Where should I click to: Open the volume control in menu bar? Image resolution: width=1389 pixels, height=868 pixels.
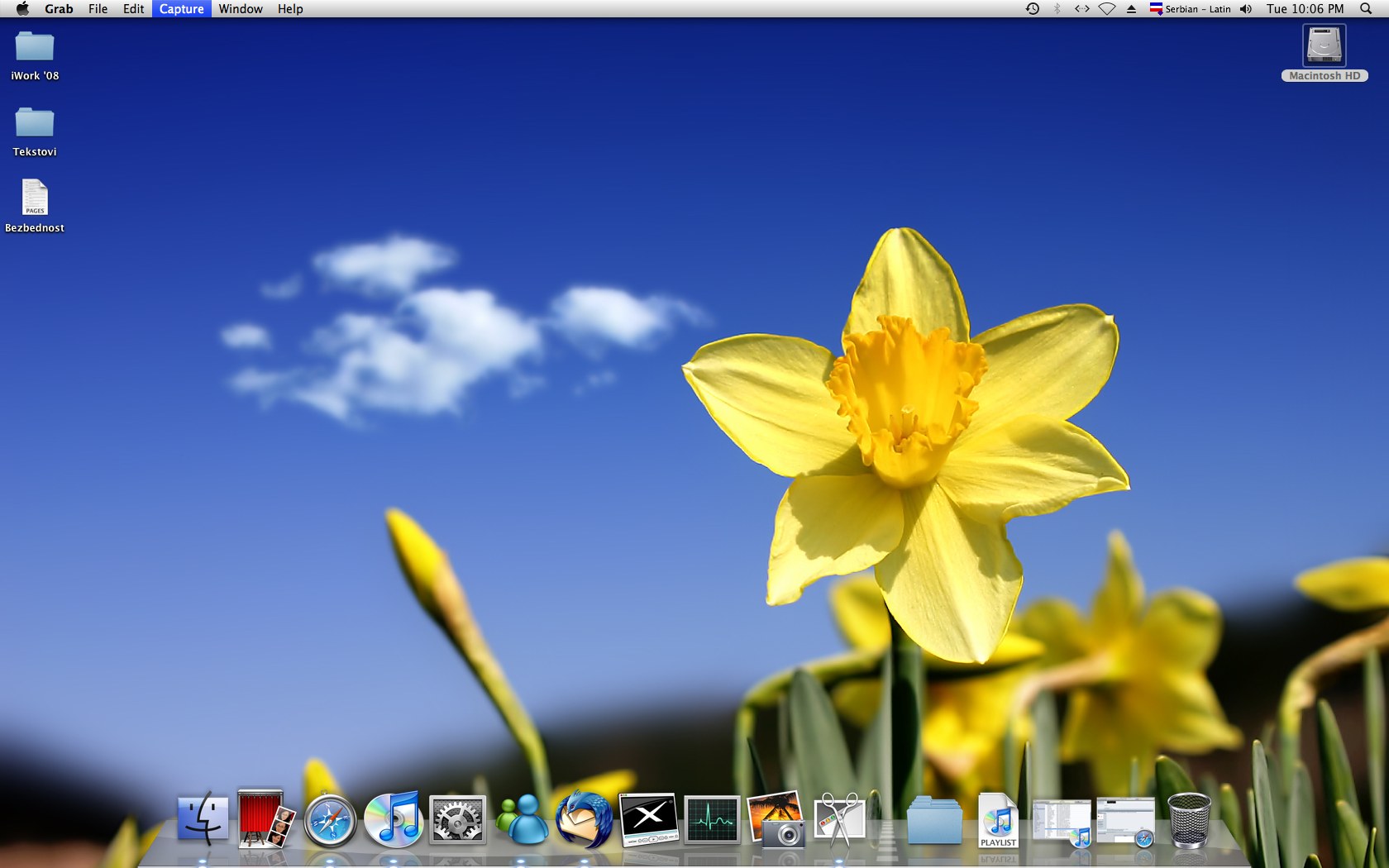tap(1246, 9)
